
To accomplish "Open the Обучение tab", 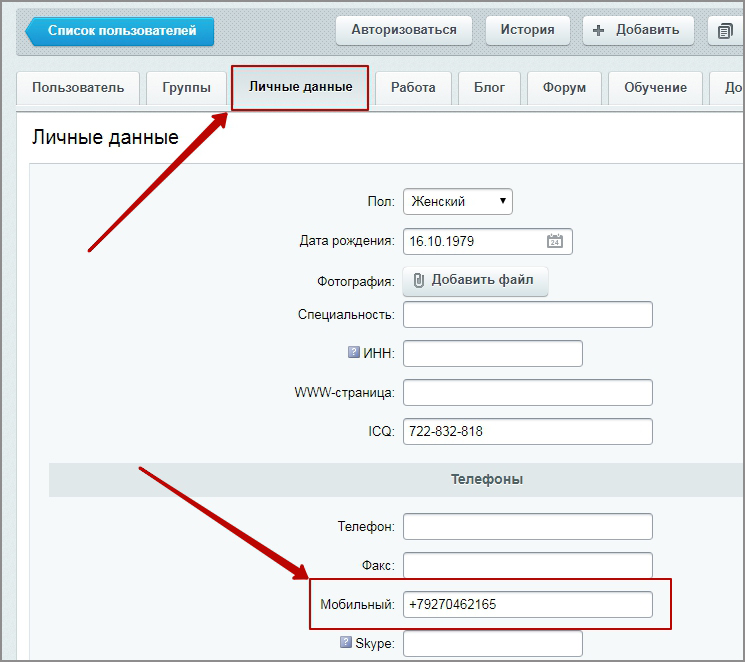I will (x=655, y=88).
